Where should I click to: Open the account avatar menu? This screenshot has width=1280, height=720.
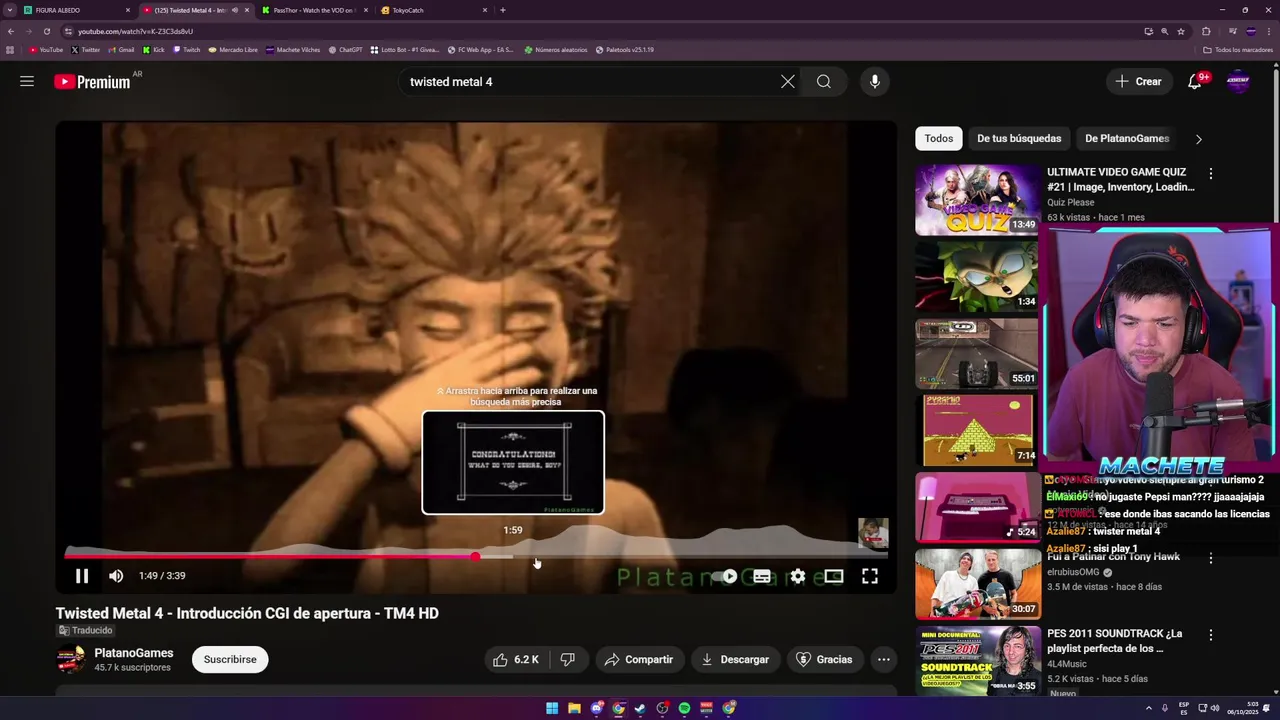click(x=1238, y=82)
